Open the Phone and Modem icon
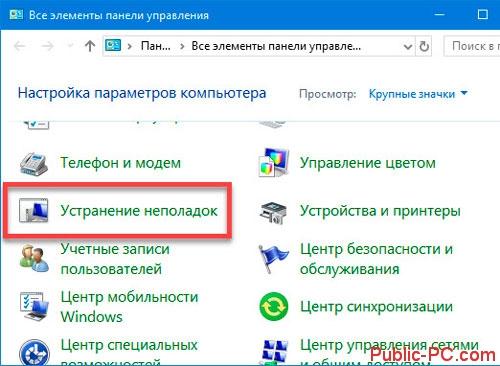This screenshot has height=366, width=500. pyautogui.click(x=34, y=163)
